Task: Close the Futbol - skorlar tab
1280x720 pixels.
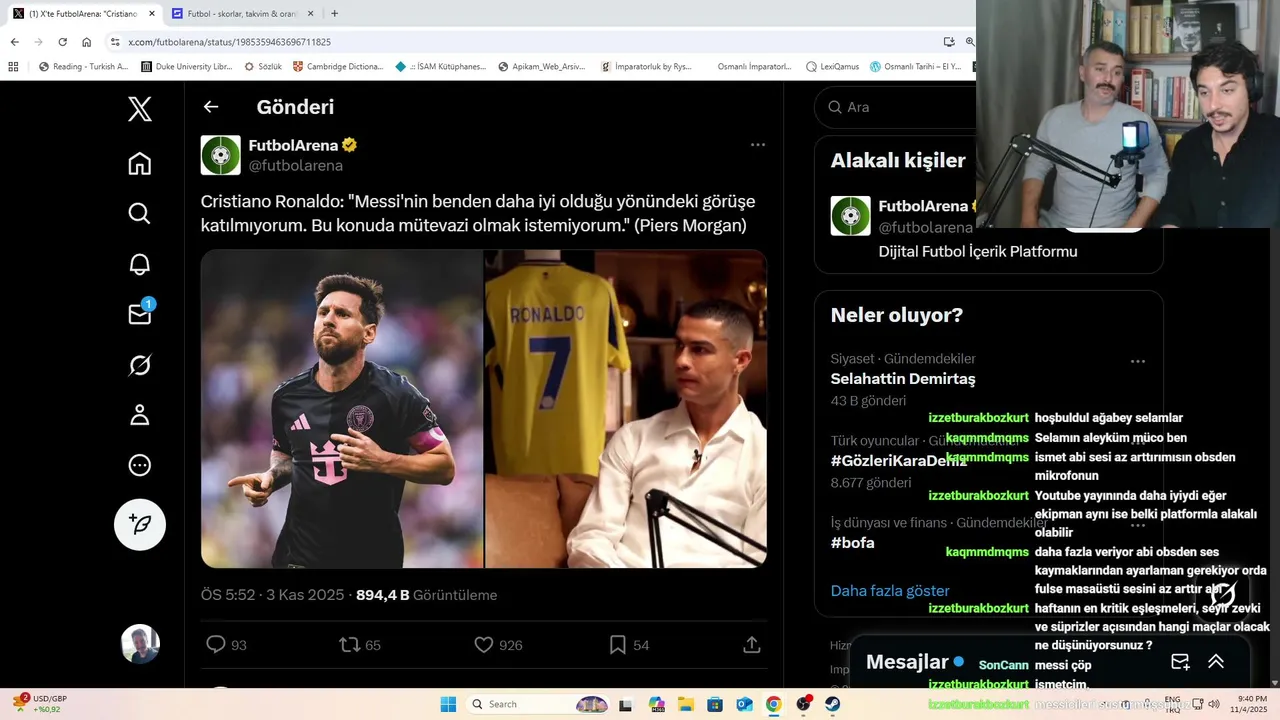Action: point(310,14)
